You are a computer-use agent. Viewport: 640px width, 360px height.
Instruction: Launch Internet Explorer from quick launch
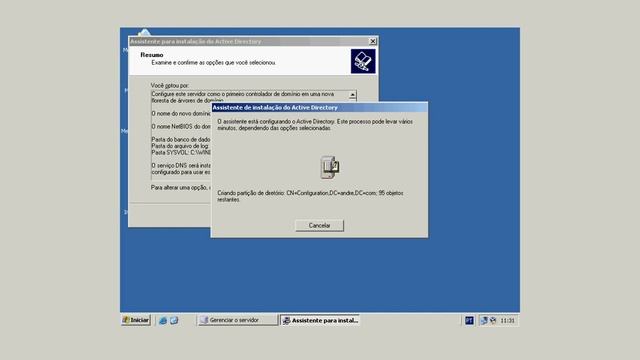(163, 320)
